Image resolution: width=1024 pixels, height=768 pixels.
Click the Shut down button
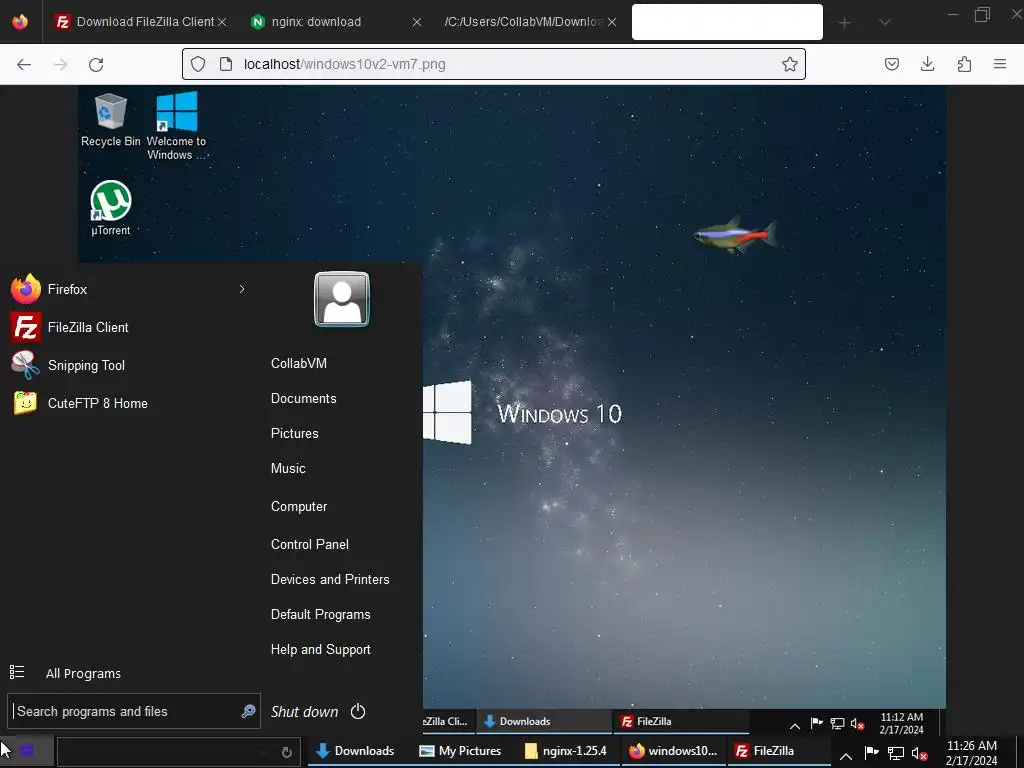coord(304,712)
